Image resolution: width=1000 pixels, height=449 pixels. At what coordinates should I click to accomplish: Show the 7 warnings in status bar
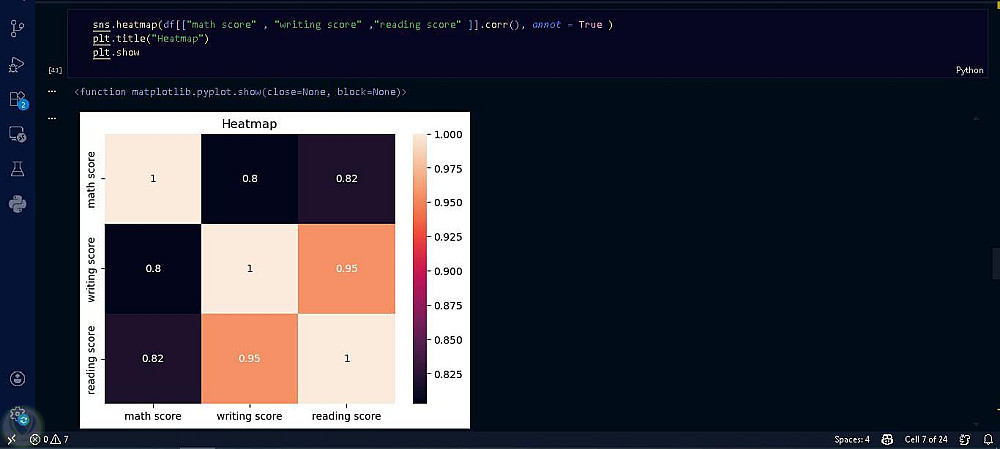pyautogui.click(x=61, y=439)
